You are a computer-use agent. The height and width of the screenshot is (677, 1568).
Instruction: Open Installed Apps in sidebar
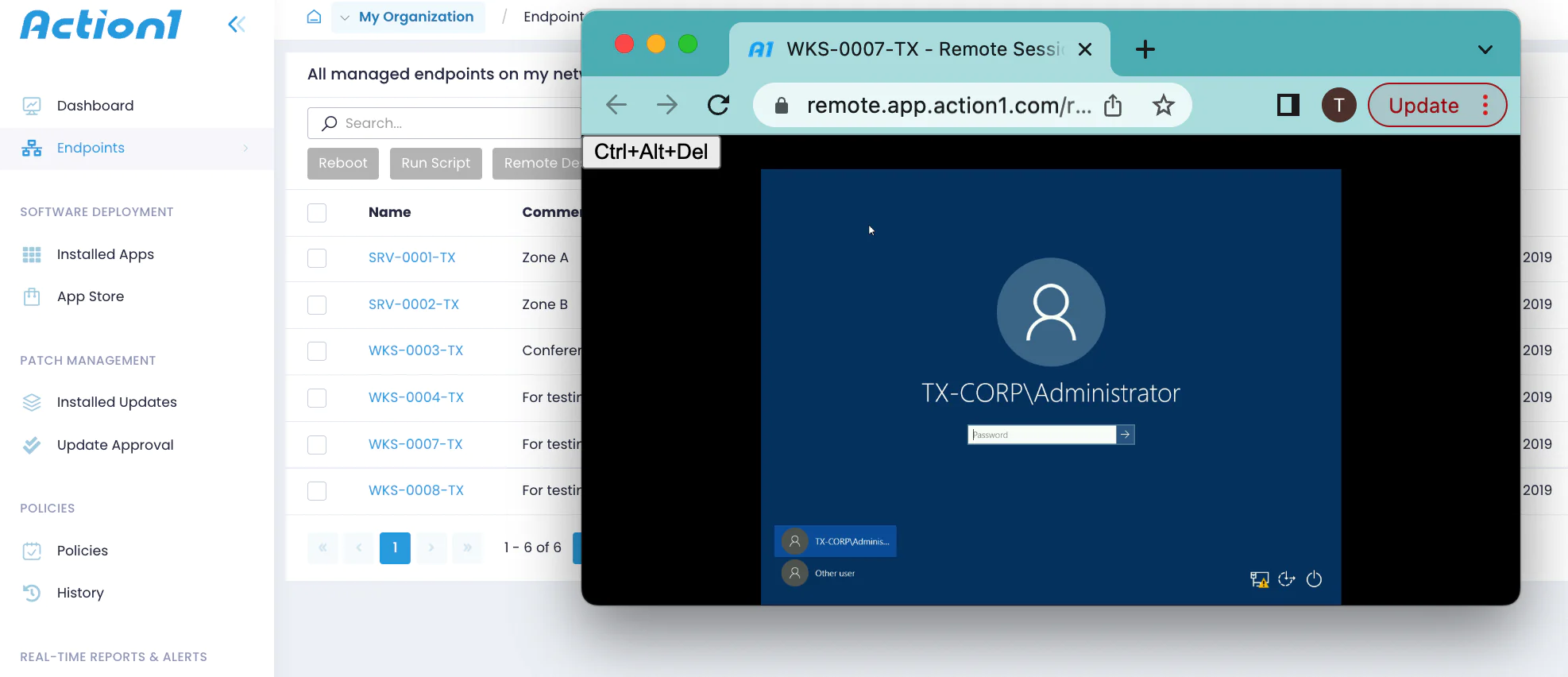pos(106,254)
